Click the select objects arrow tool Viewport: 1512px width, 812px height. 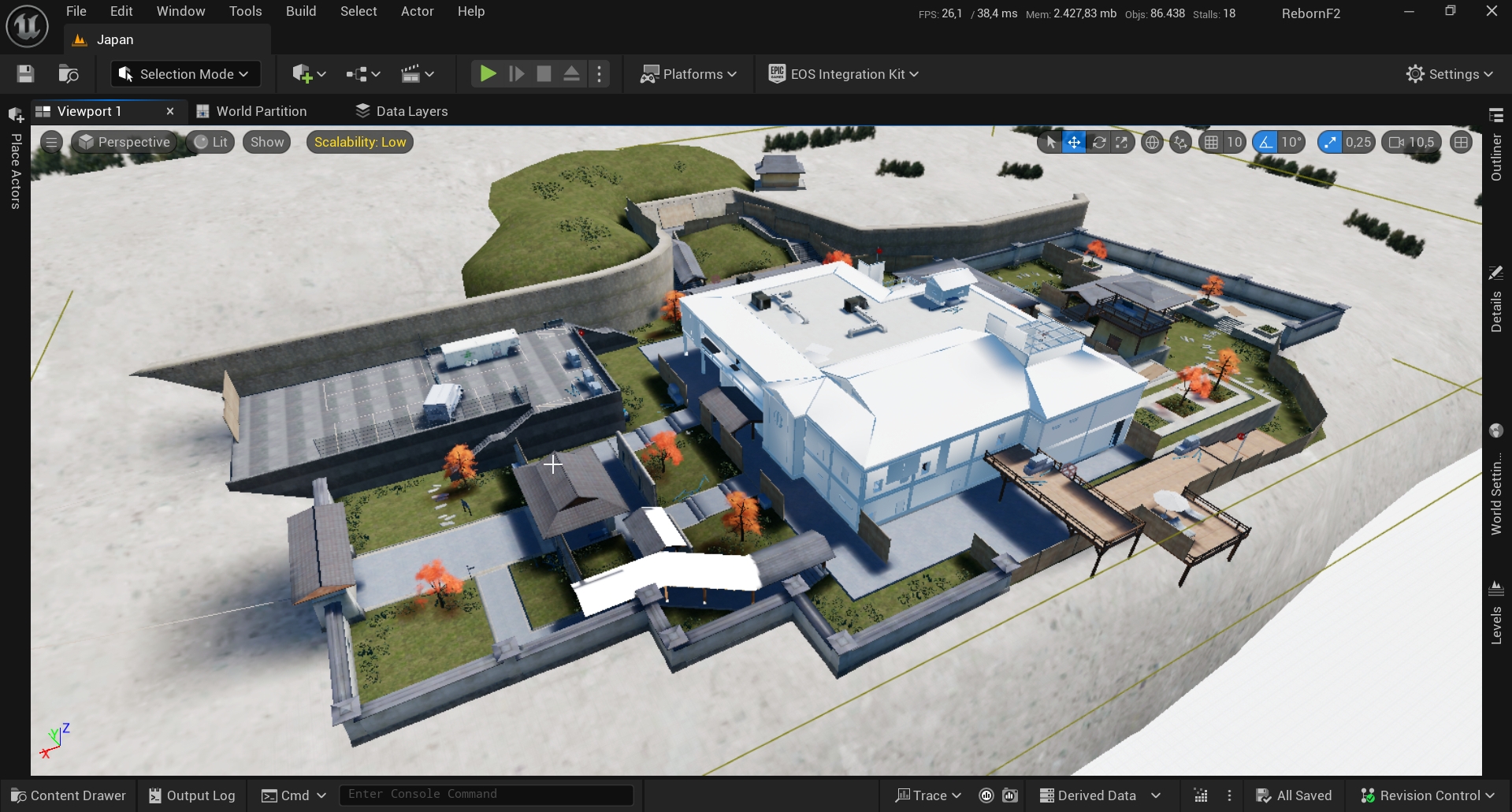1050,143
